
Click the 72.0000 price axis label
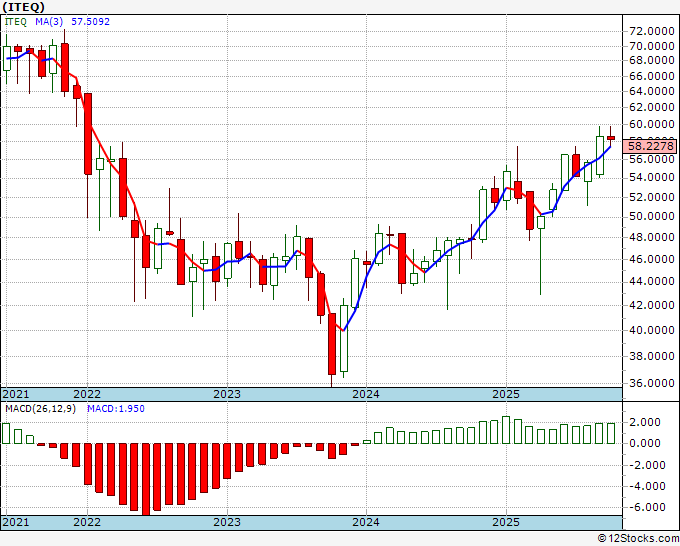click(652, 32)
